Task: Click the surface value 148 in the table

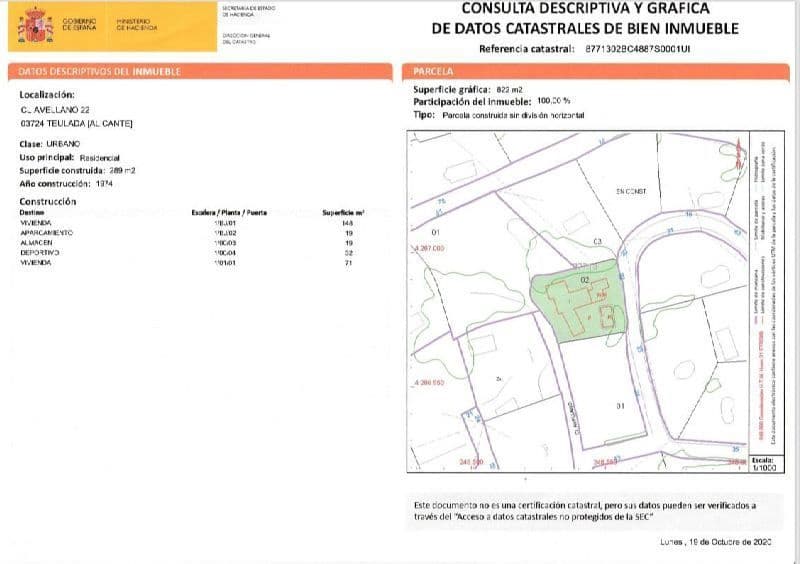Action: point(348,223)
